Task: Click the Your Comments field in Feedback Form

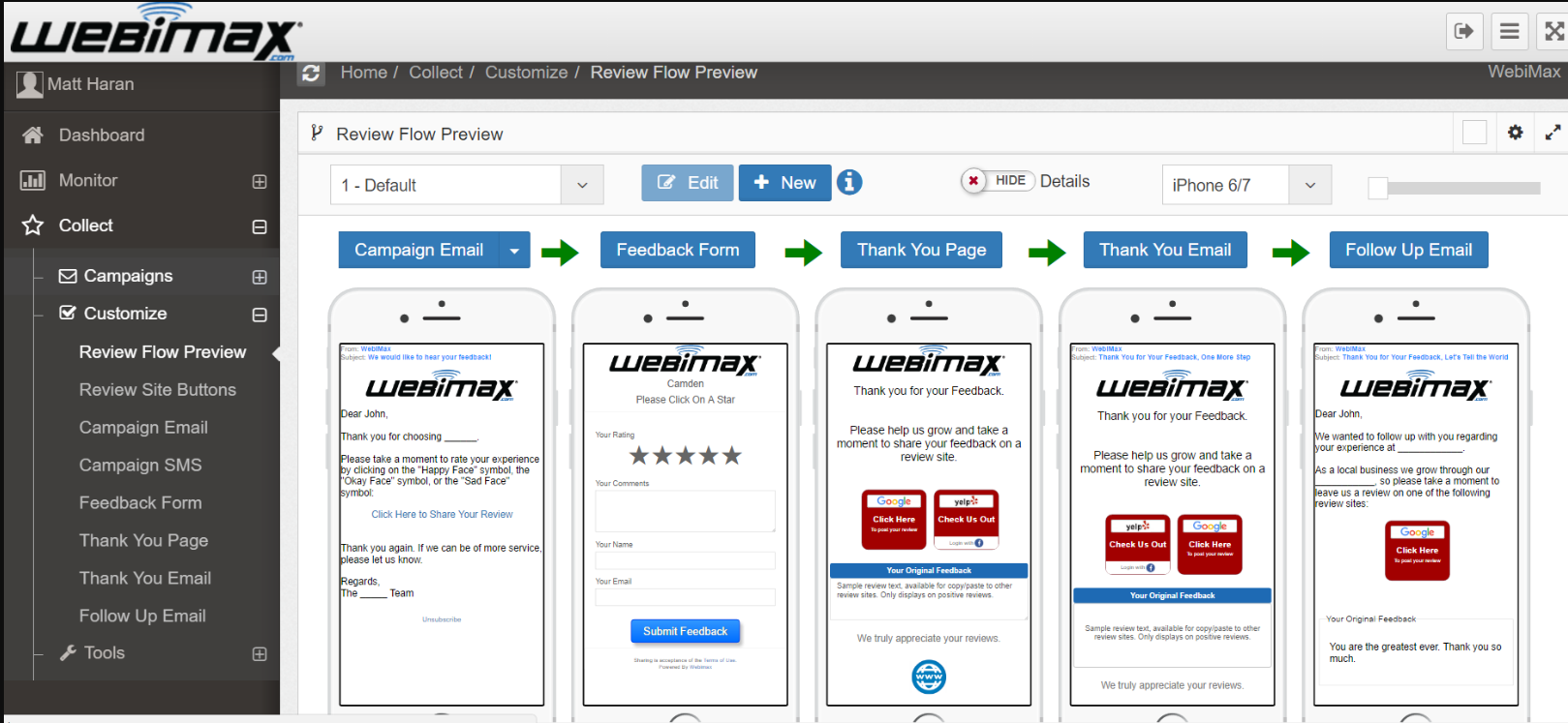Action: point(685,510)
